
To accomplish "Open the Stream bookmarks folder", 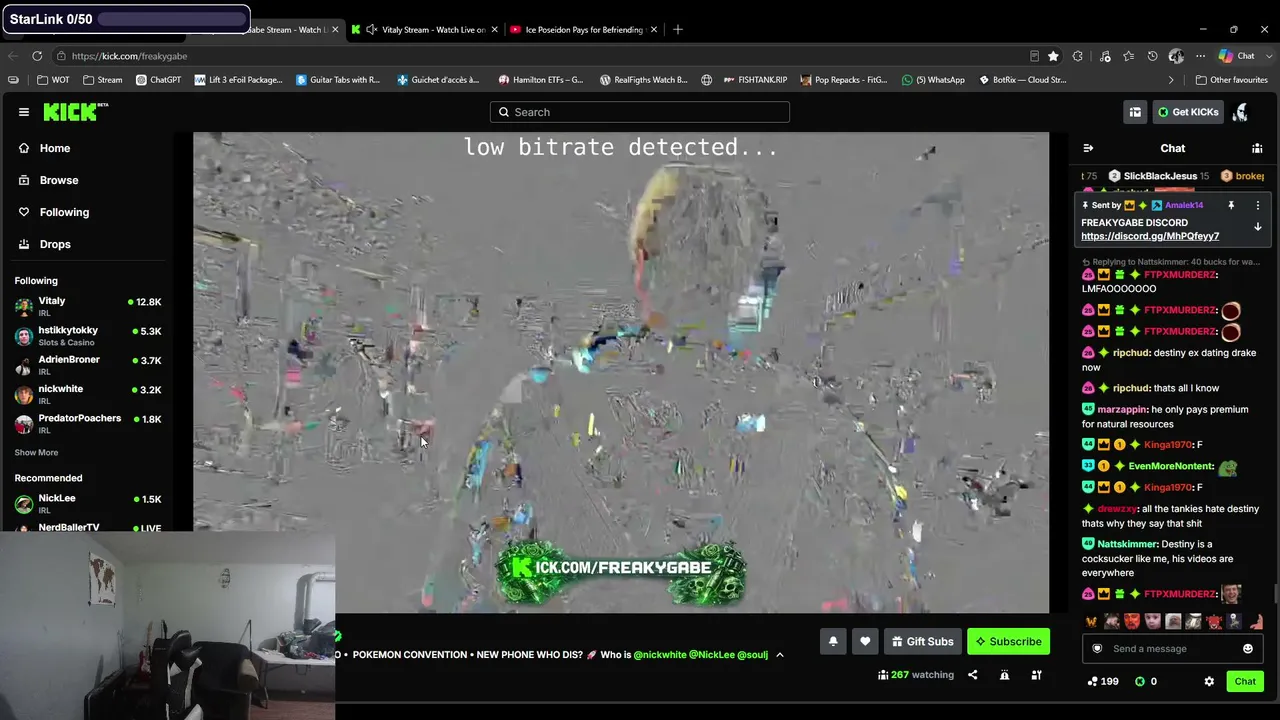I will [103, 80].
